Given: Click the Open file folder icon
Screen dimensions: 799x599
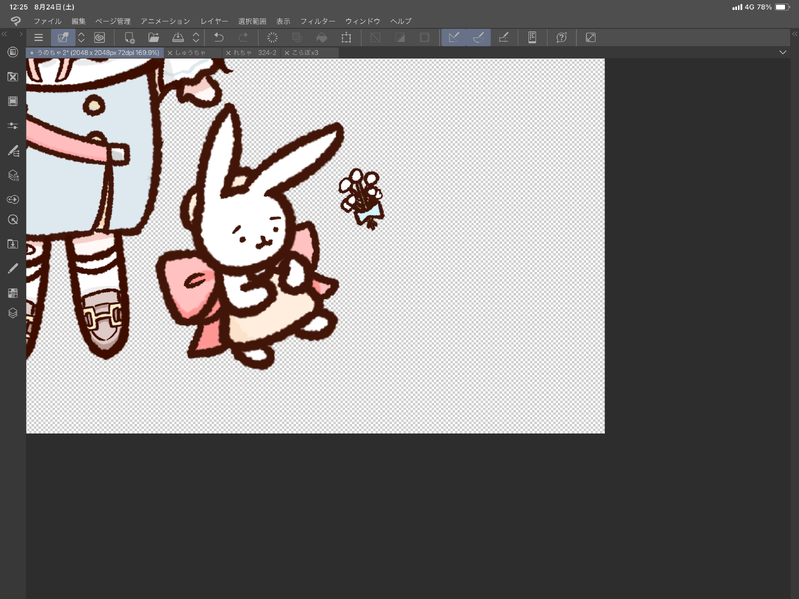Looking at the screenshot, I should click(154, 38).
